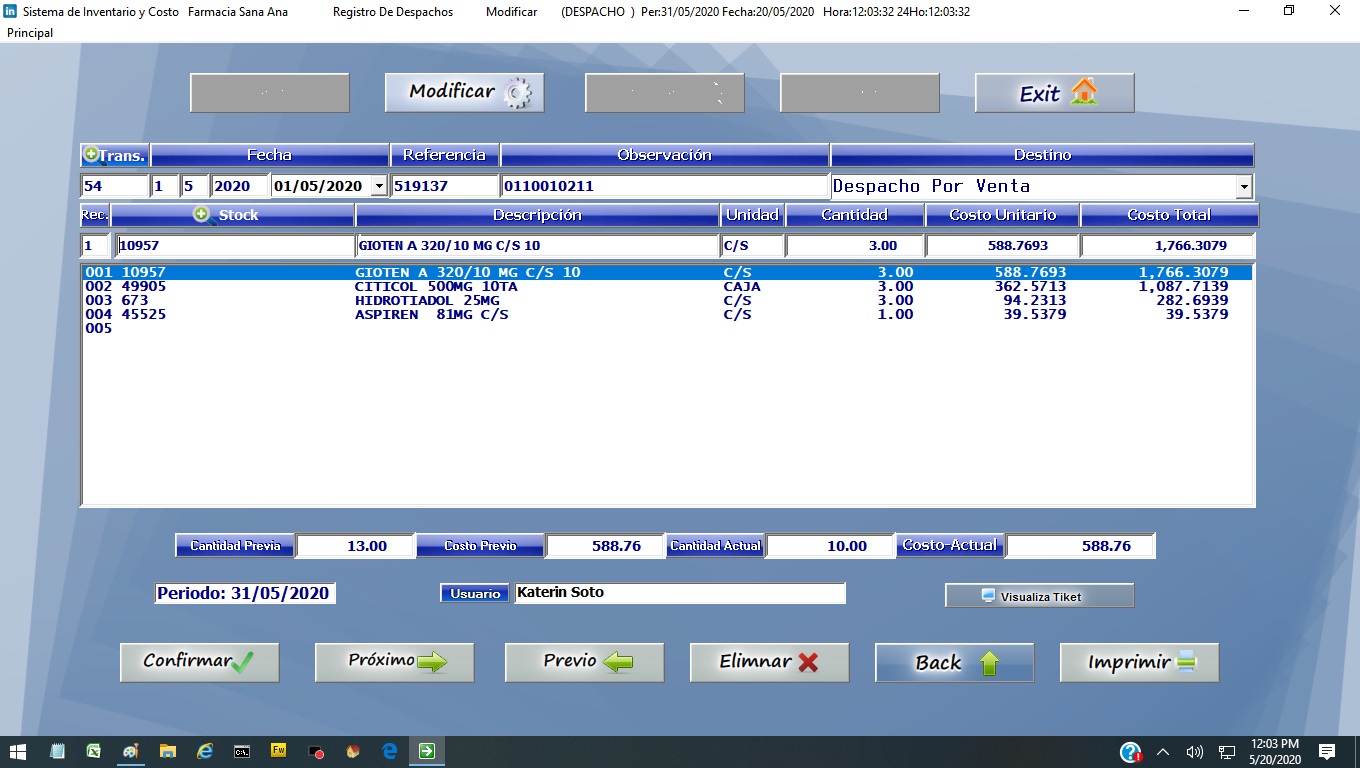The image size is (1360, 768).
Task: Expand the Fecha date dropdown
Action: pyautogui.click(x=378, y=186)
